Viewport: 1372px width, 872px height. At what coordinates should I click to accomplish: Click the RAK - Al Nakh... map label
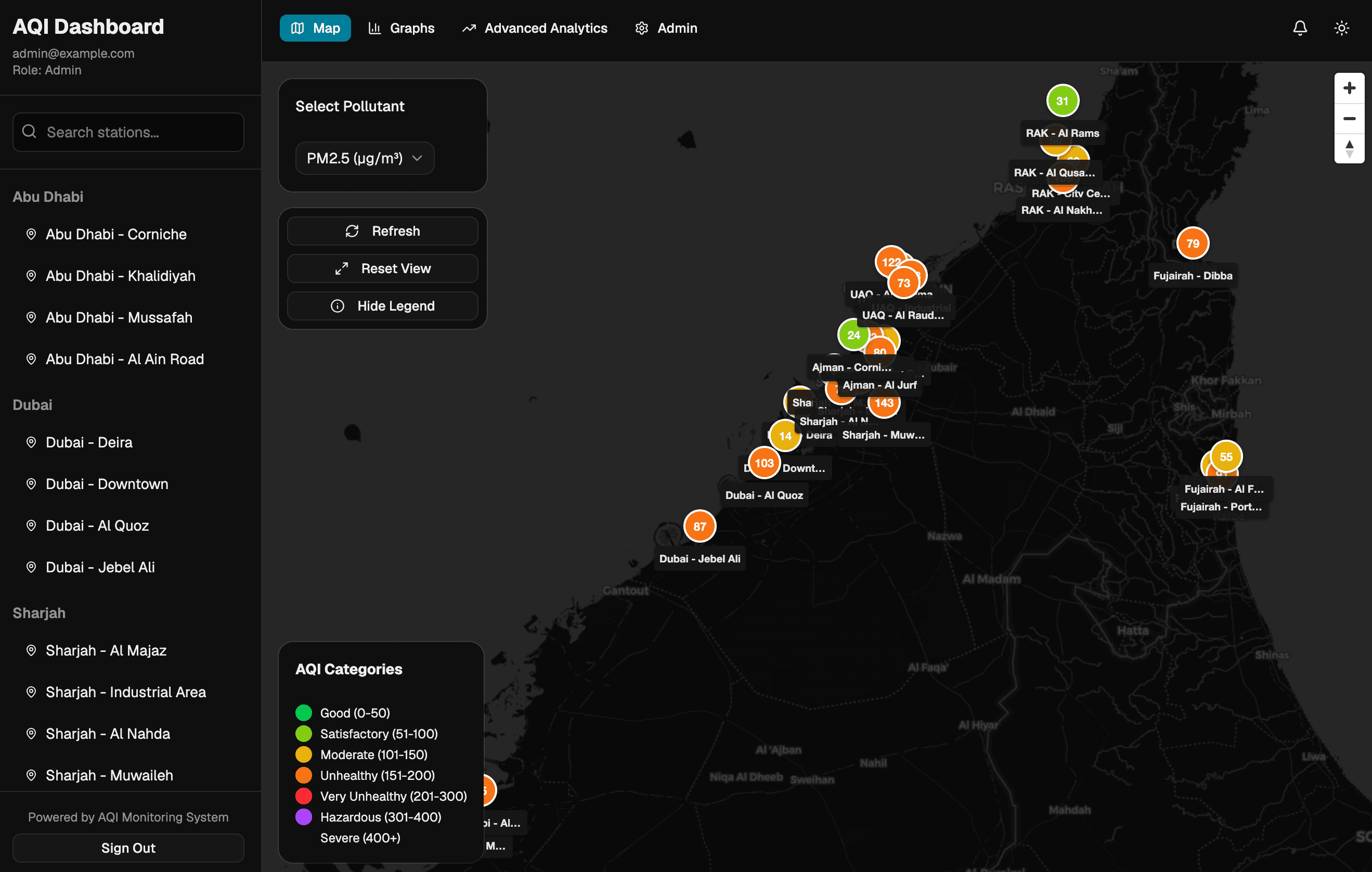click(1062, 210)
